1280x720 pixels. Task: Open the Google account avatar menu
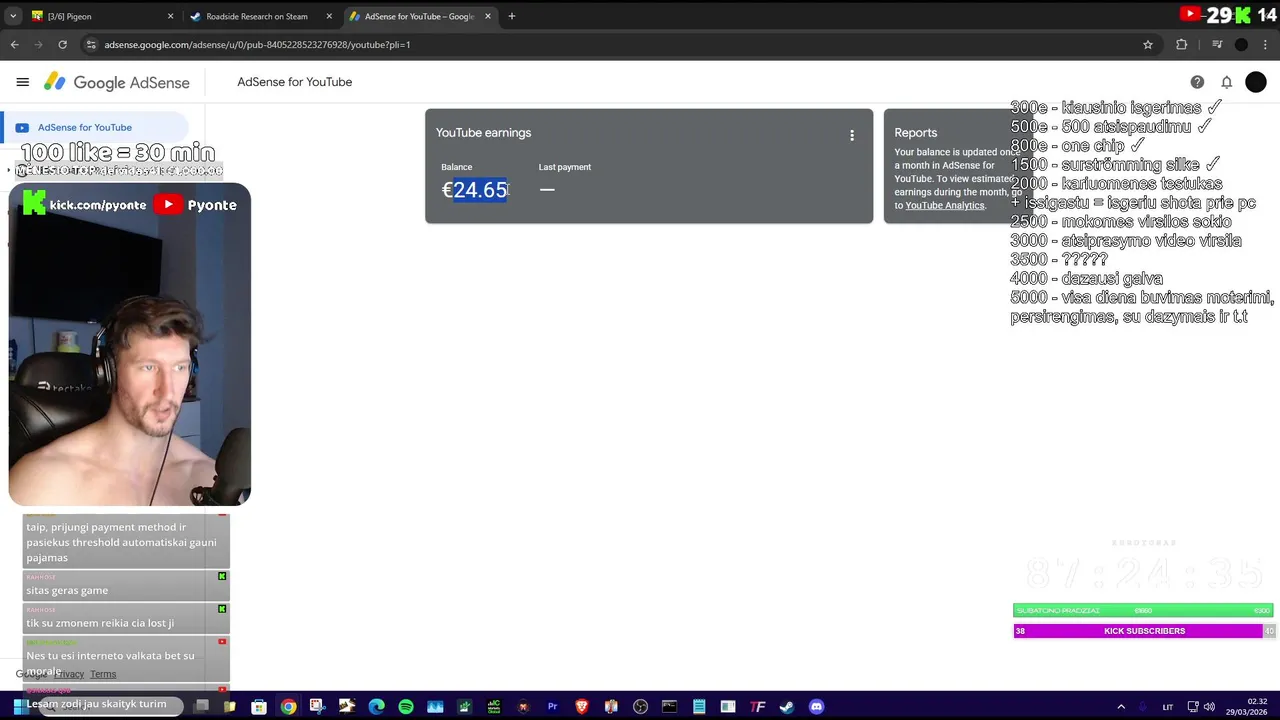tap(1256, 82)
